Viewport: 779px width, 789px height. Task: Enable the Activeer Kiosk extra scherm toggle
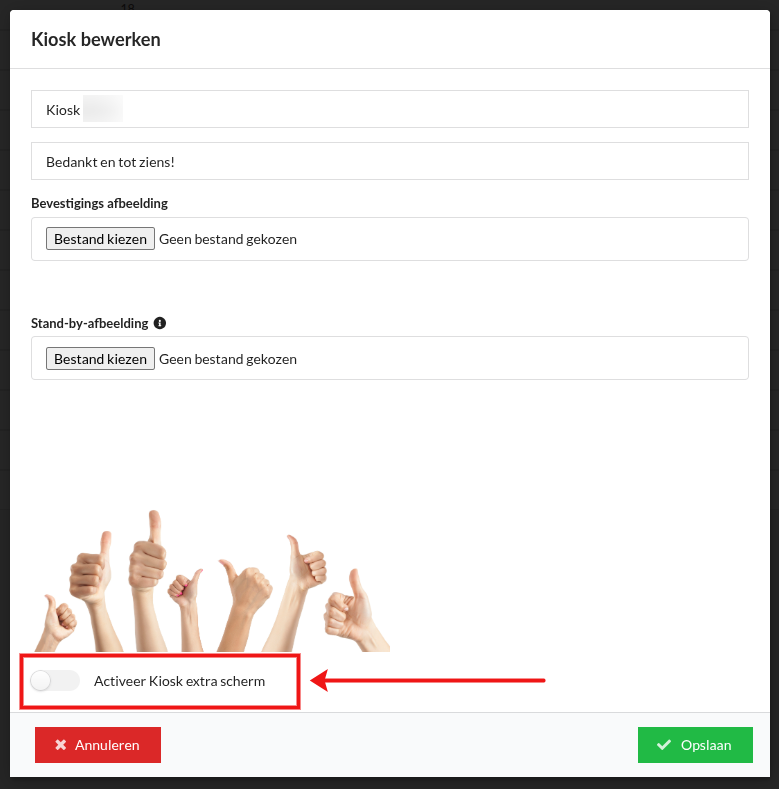[55, 681]
